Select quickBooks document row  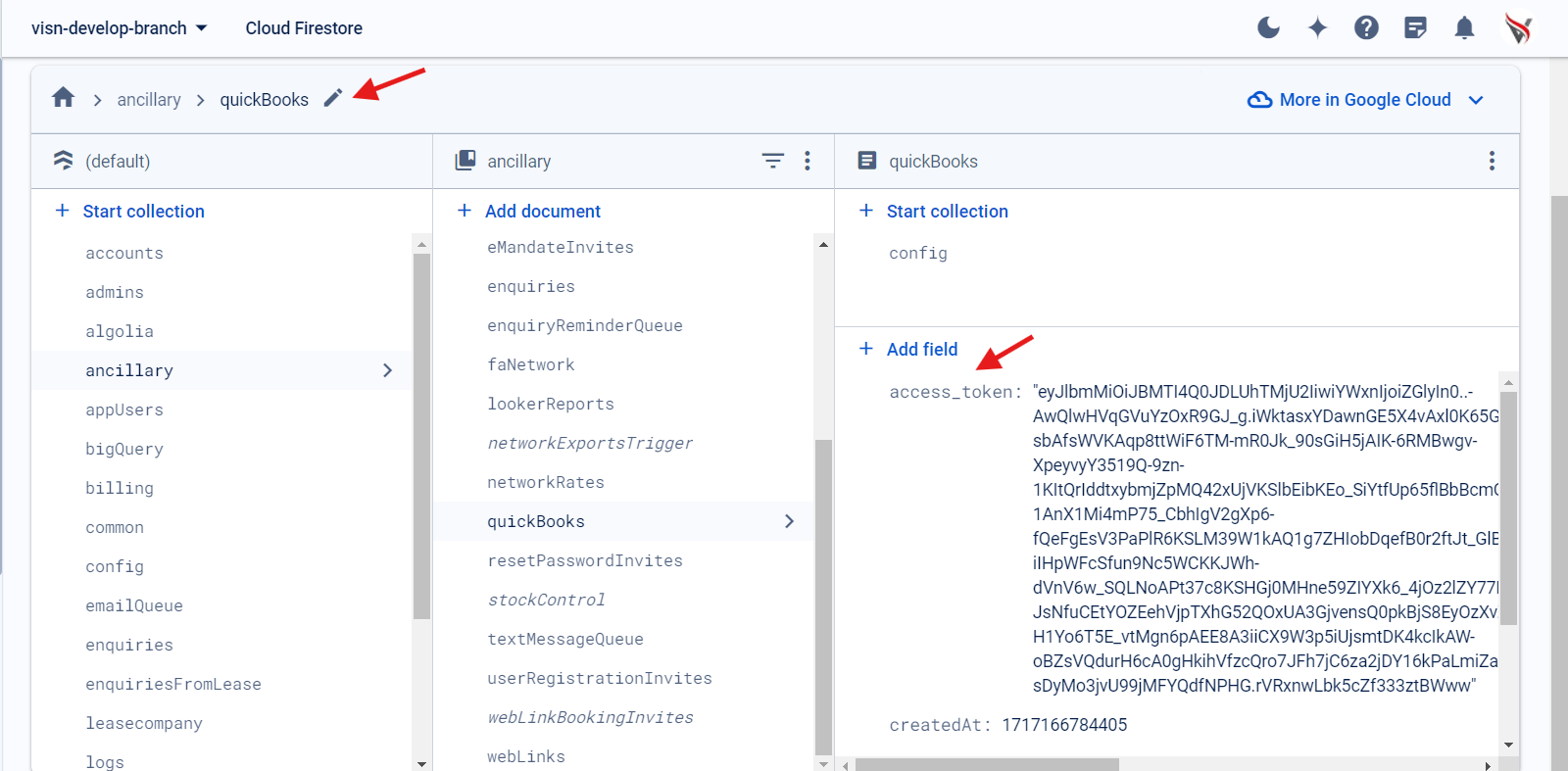pos(623,521)
